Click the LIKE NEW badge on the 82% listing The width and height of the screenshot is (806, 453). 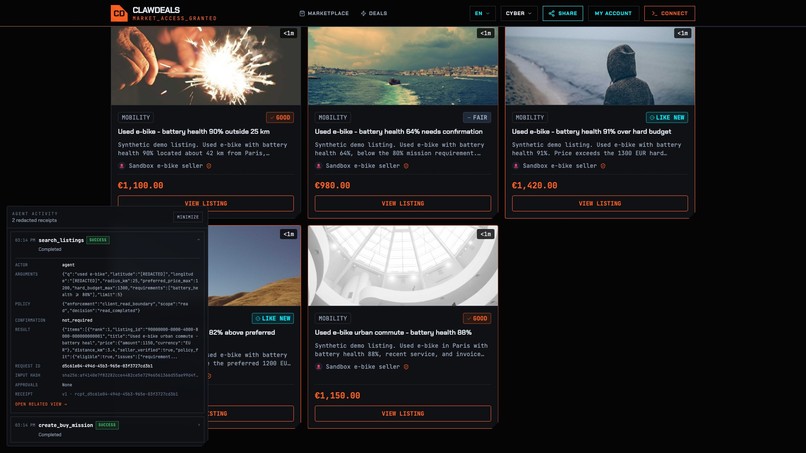(x=272, y=318)
